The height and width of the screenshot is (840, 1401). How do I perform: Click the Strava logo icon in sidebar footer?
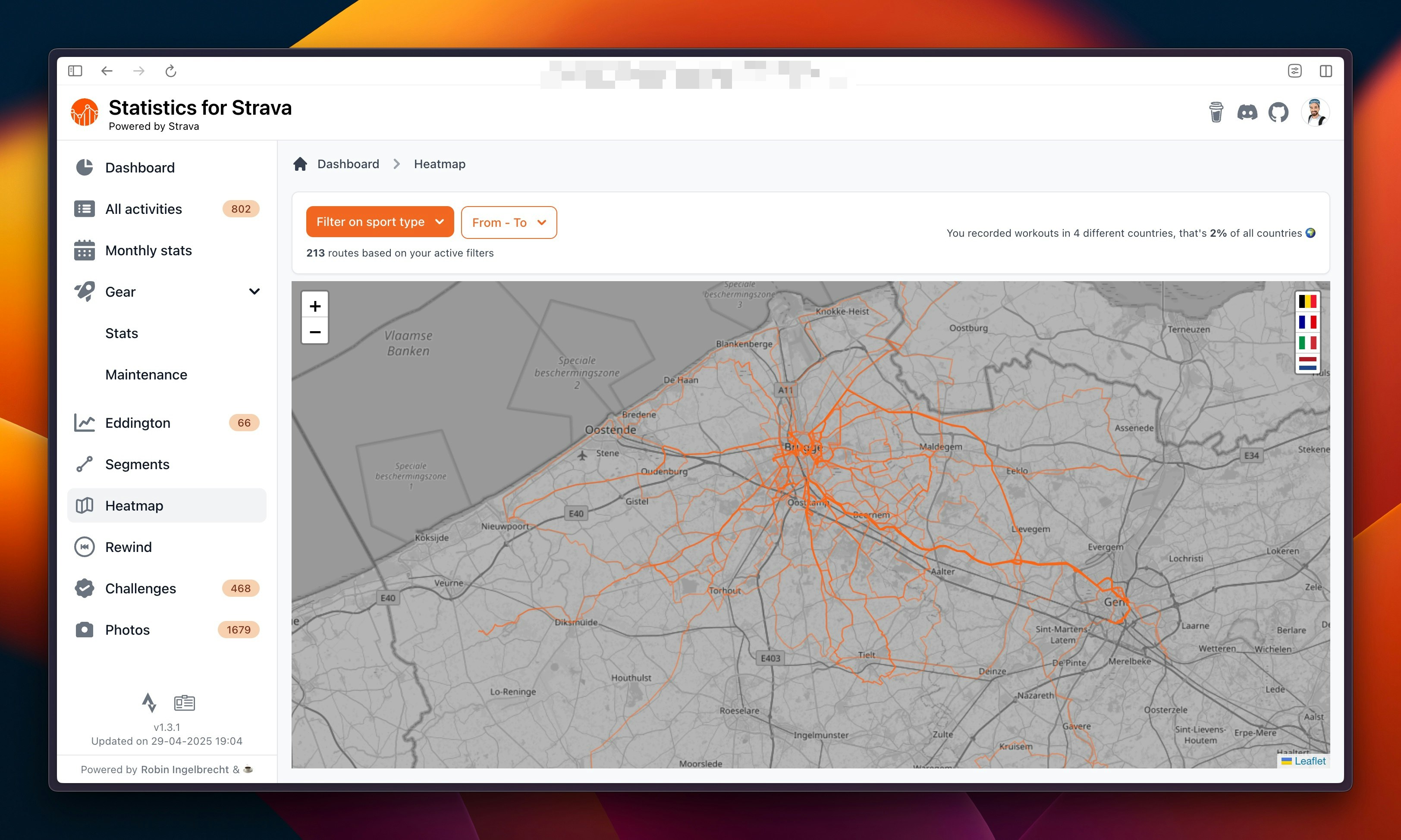pyautogui.click(x=149, y=702)
